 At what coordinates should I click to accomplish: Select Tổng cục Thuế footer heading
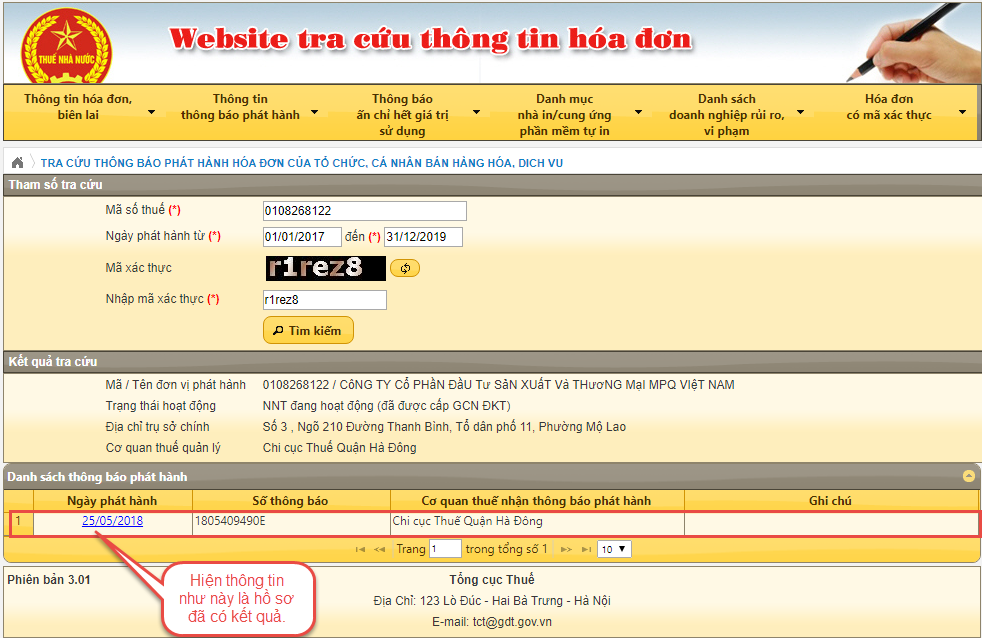coord(492,580)
